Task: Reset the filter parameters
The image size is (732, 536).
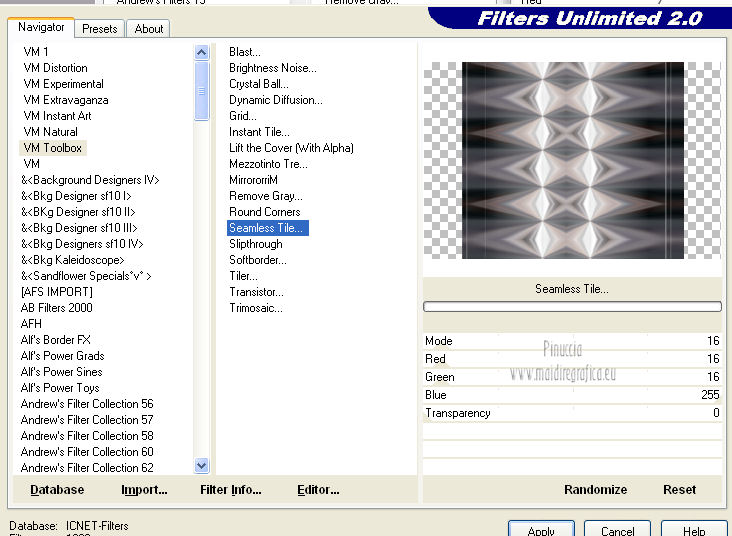Action: pyautogui.click(x=679, y=490)
